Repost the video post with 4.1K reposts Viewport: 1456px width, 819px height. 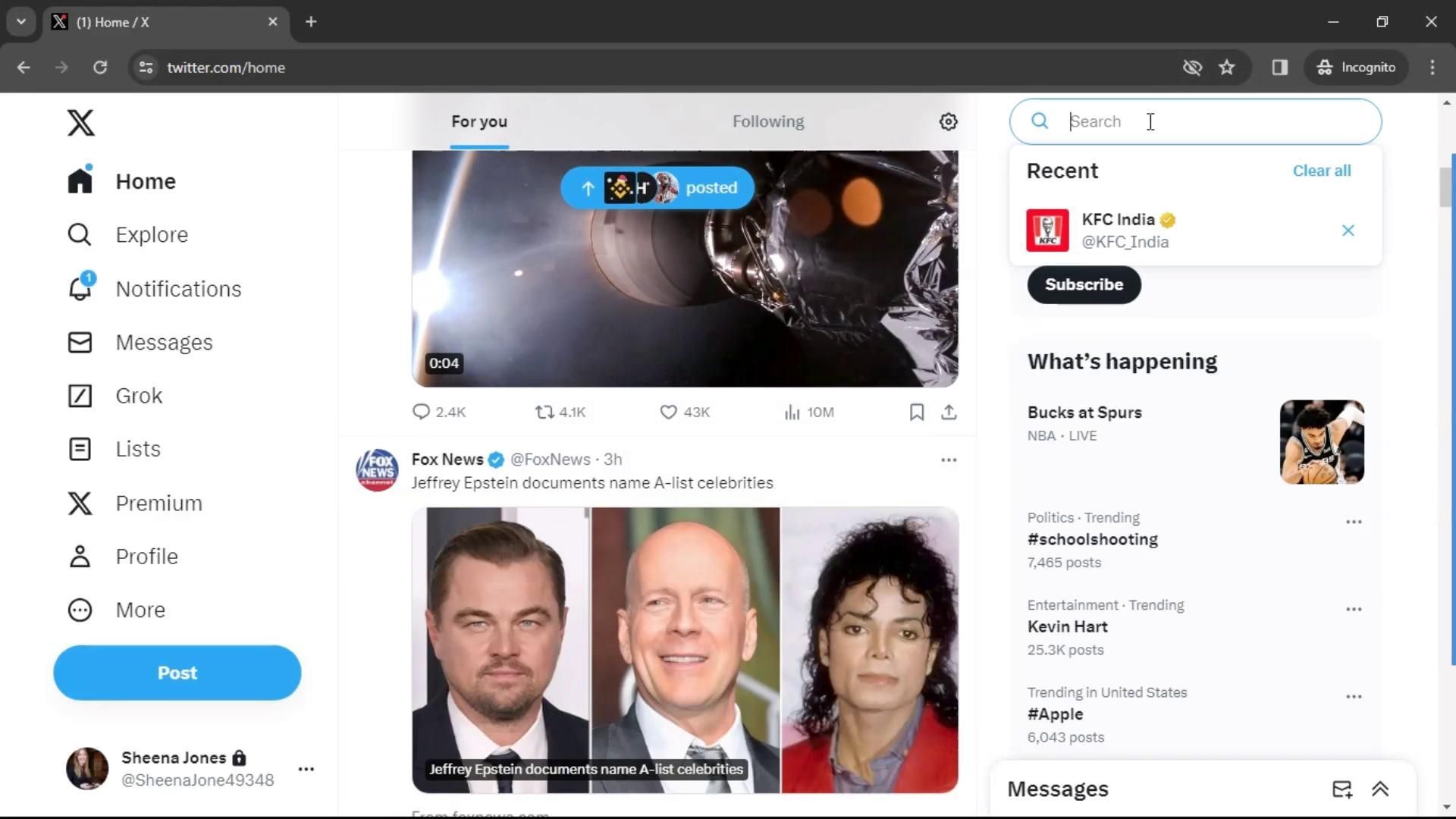tap(544, 412)
